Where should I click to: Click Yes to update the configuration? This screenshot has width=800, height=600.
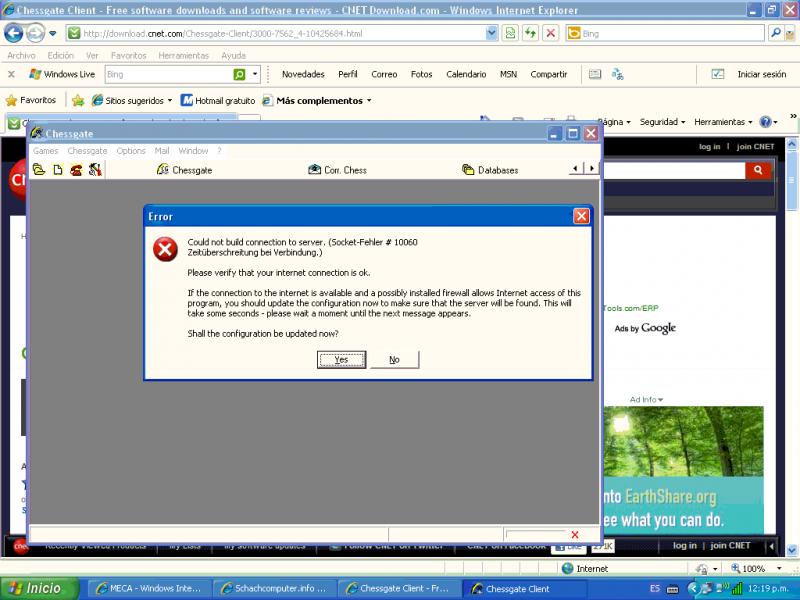point(341,359)
